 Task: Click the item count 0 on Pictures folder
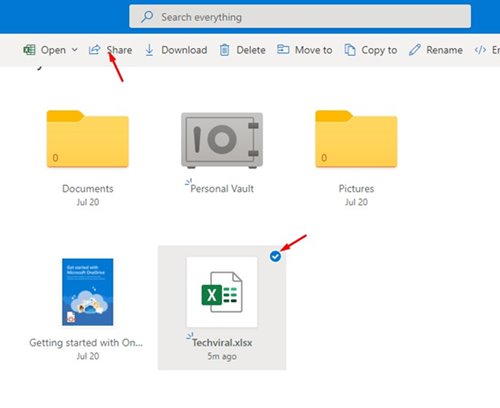pyautogui.click(x=324, y=158)
